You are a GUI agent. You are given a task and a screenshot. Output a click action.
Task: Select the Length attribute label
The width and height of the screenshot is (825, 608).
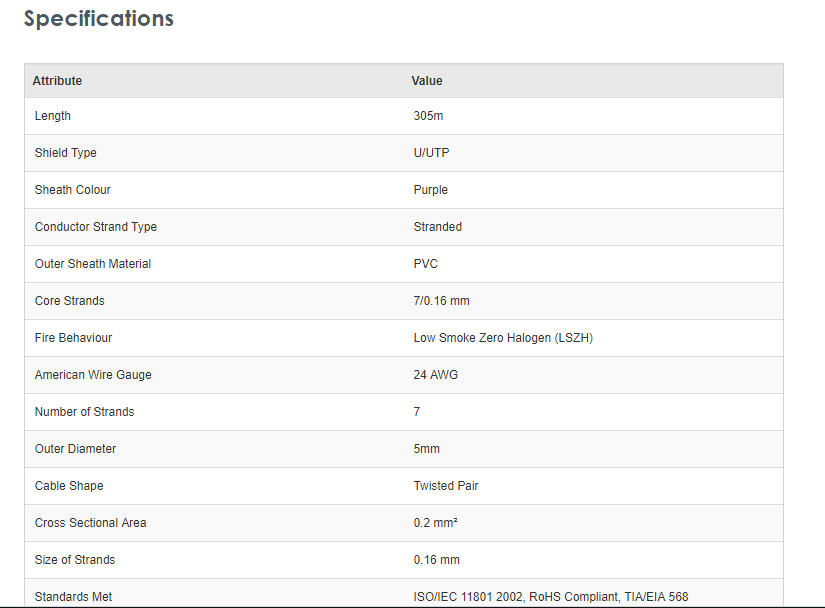53,116
